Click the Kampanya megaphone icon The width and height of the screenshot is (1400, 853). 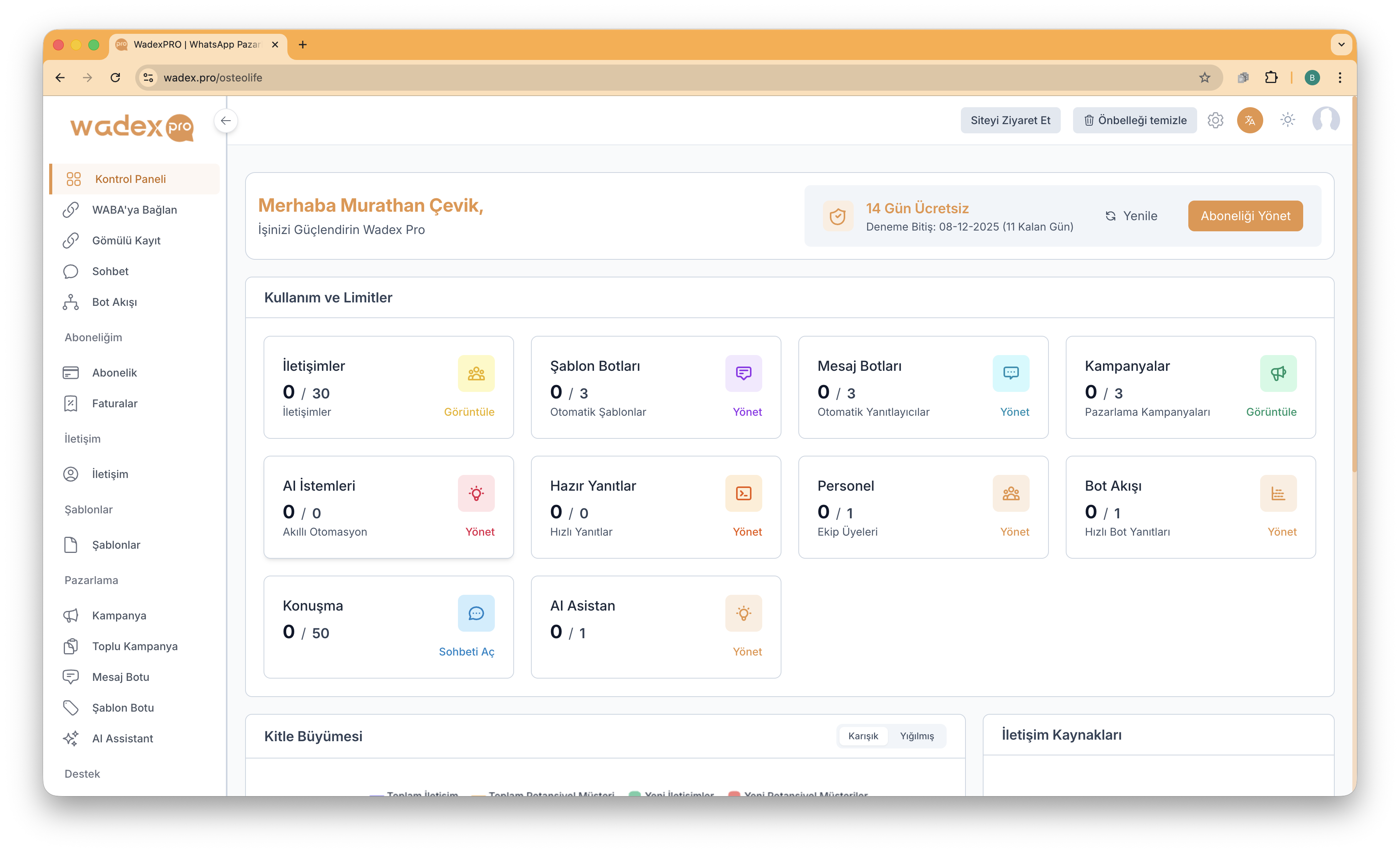(71, 616)
